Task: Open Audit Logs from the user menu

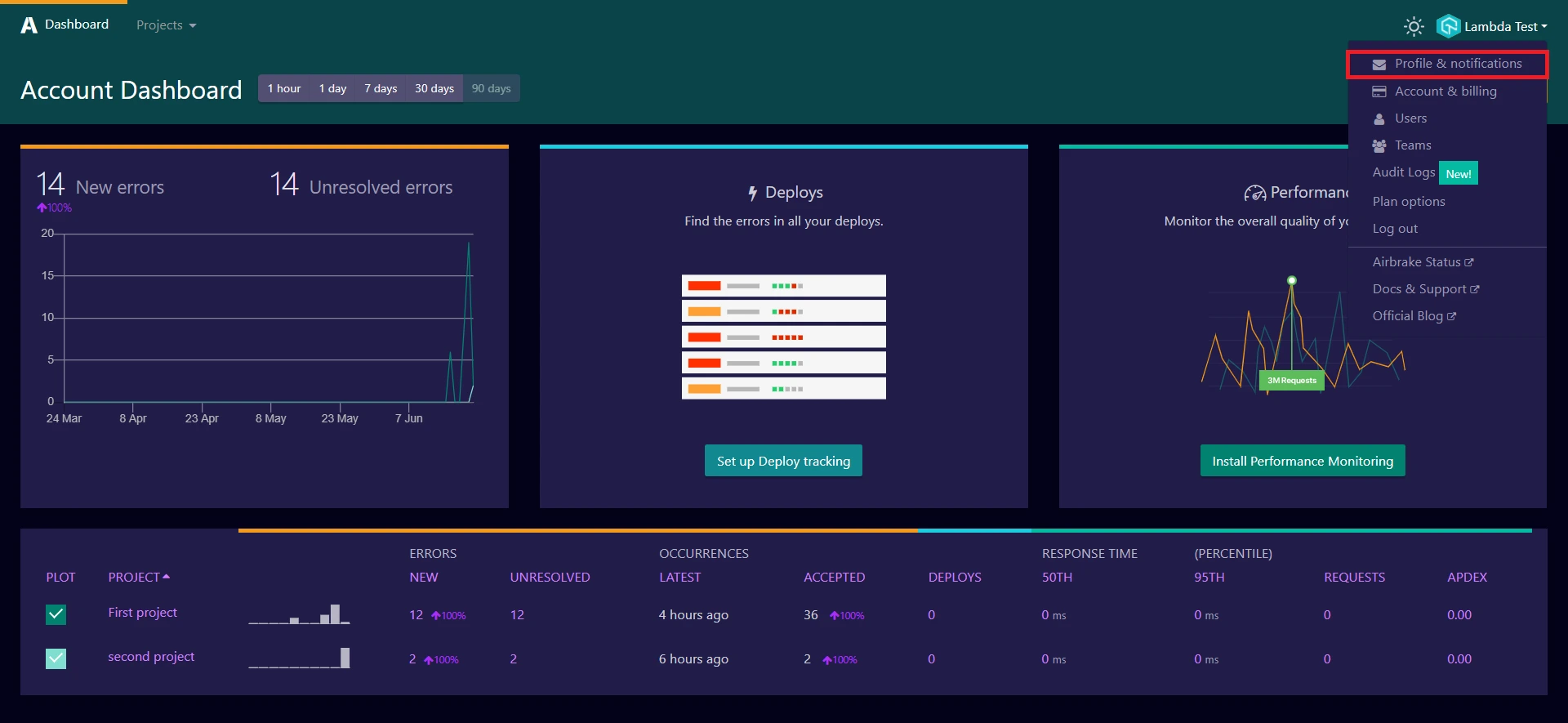Action: pyautogui.click(x=1403, y=172)
